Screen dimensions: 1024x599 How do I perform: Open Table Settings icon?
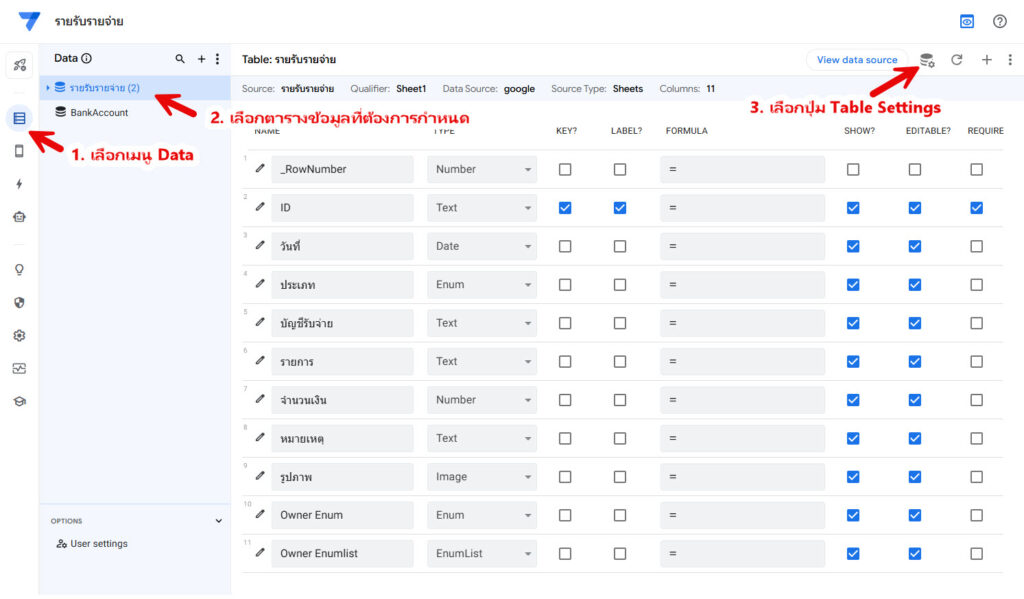point(927,60)
